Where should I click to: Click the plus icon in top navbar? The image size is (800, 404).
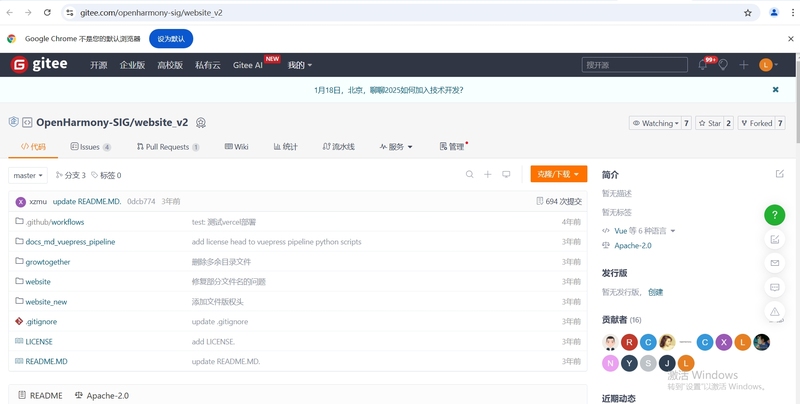point(743,65)
